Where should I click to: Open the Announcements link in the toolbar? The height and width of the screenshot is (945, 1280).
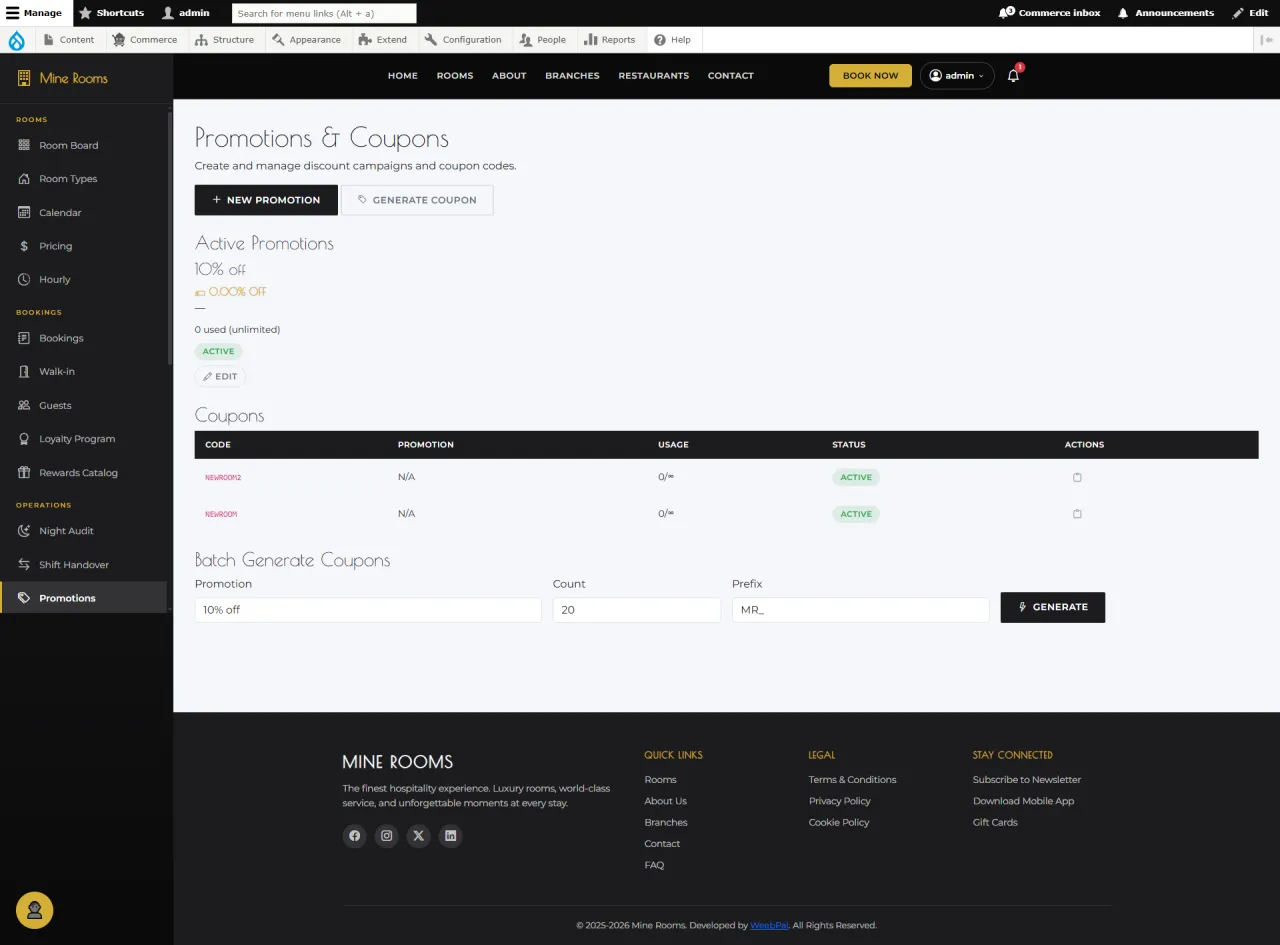pyautogui.click(x=1166, y=13)
